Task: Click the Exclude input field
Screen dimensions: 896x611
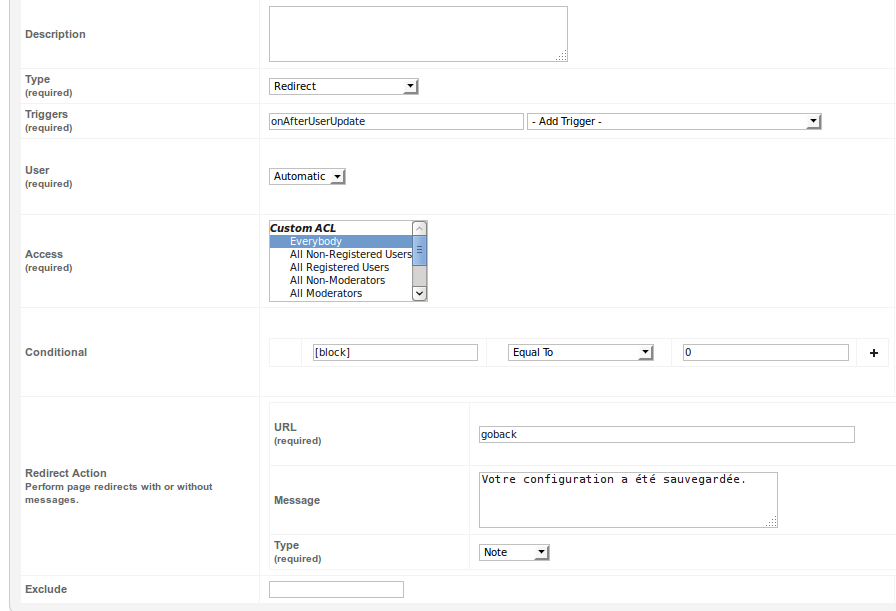Action: (336, 589)
